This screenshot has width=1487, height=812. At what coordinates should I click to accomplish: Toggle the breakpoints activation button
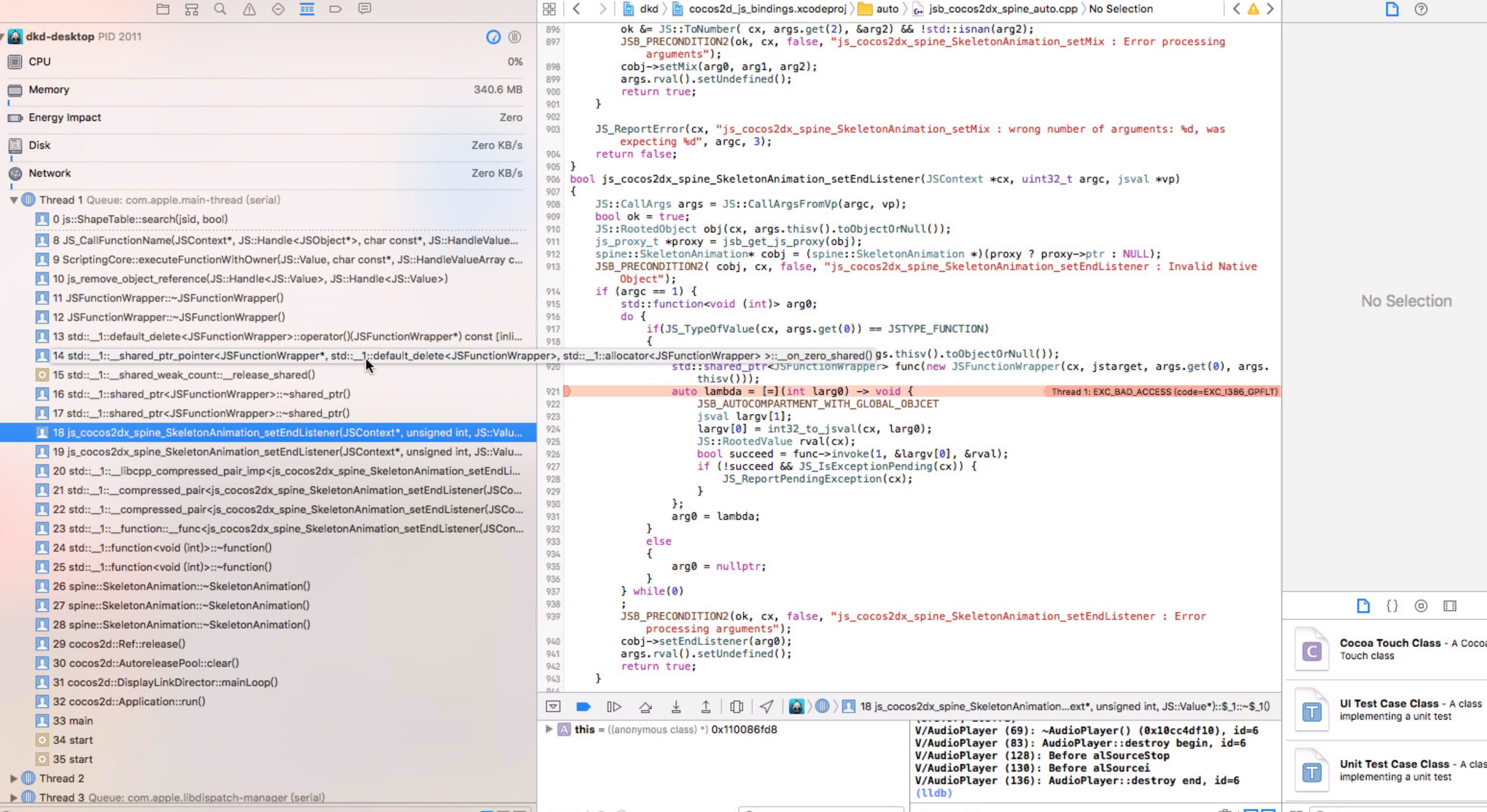(583, 707)
